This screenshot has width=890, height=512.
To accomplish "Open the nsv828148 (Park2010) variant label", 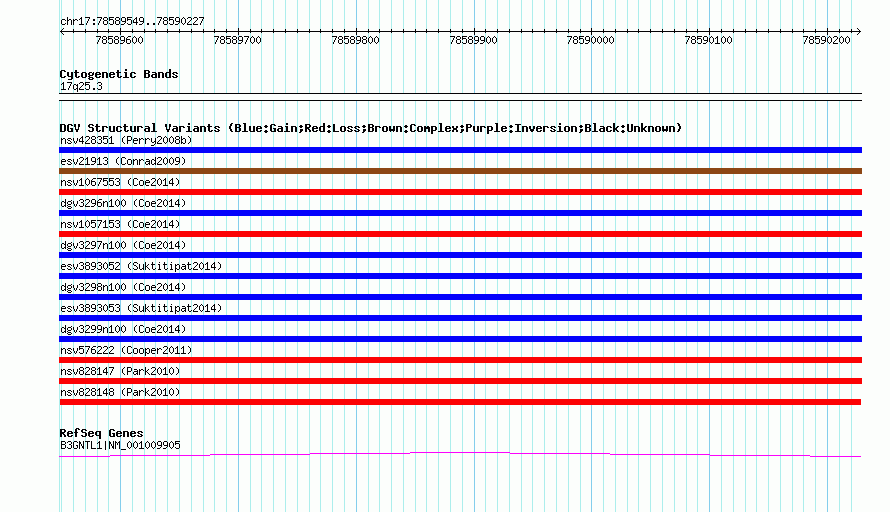I will [x=120, y=392].
